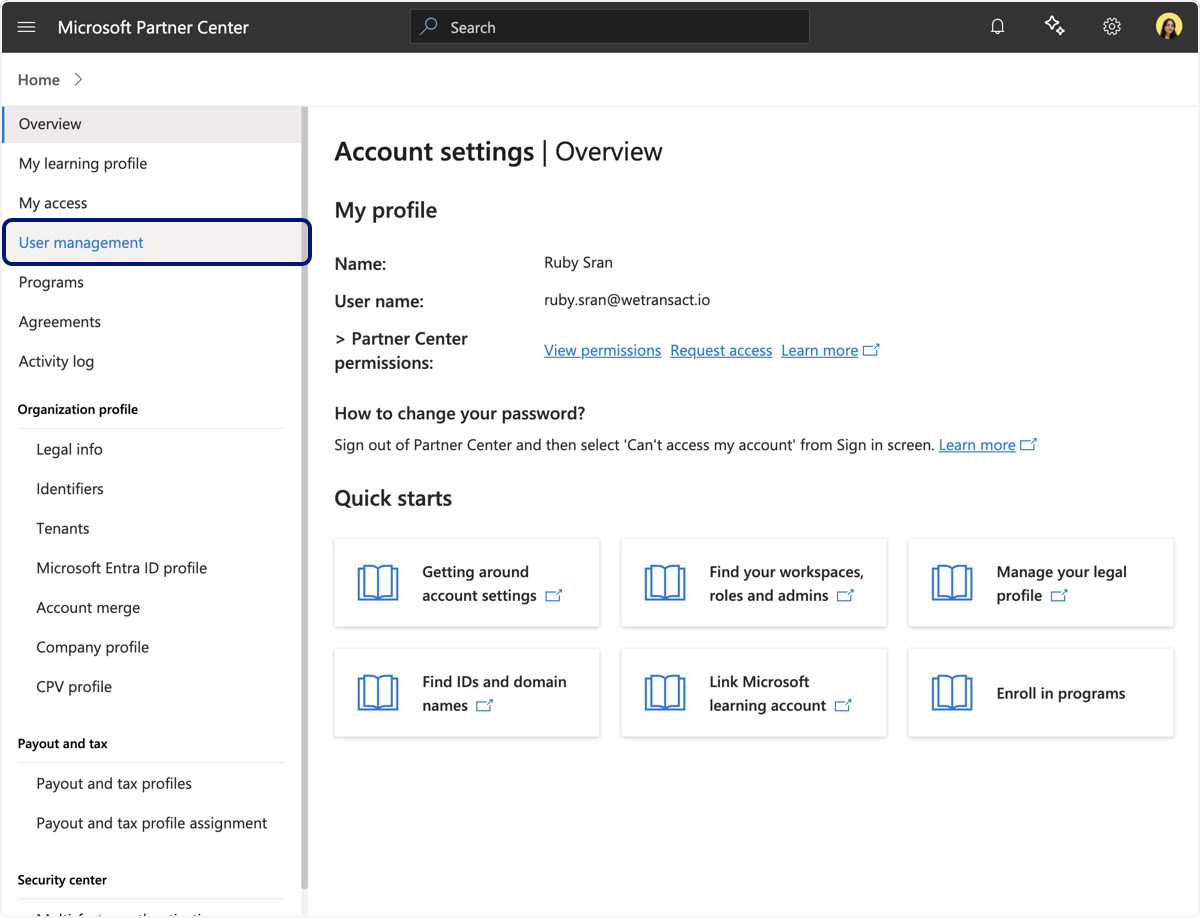
Task: Click the breadcrumb chevron after Home
Action: click(78, 80)
